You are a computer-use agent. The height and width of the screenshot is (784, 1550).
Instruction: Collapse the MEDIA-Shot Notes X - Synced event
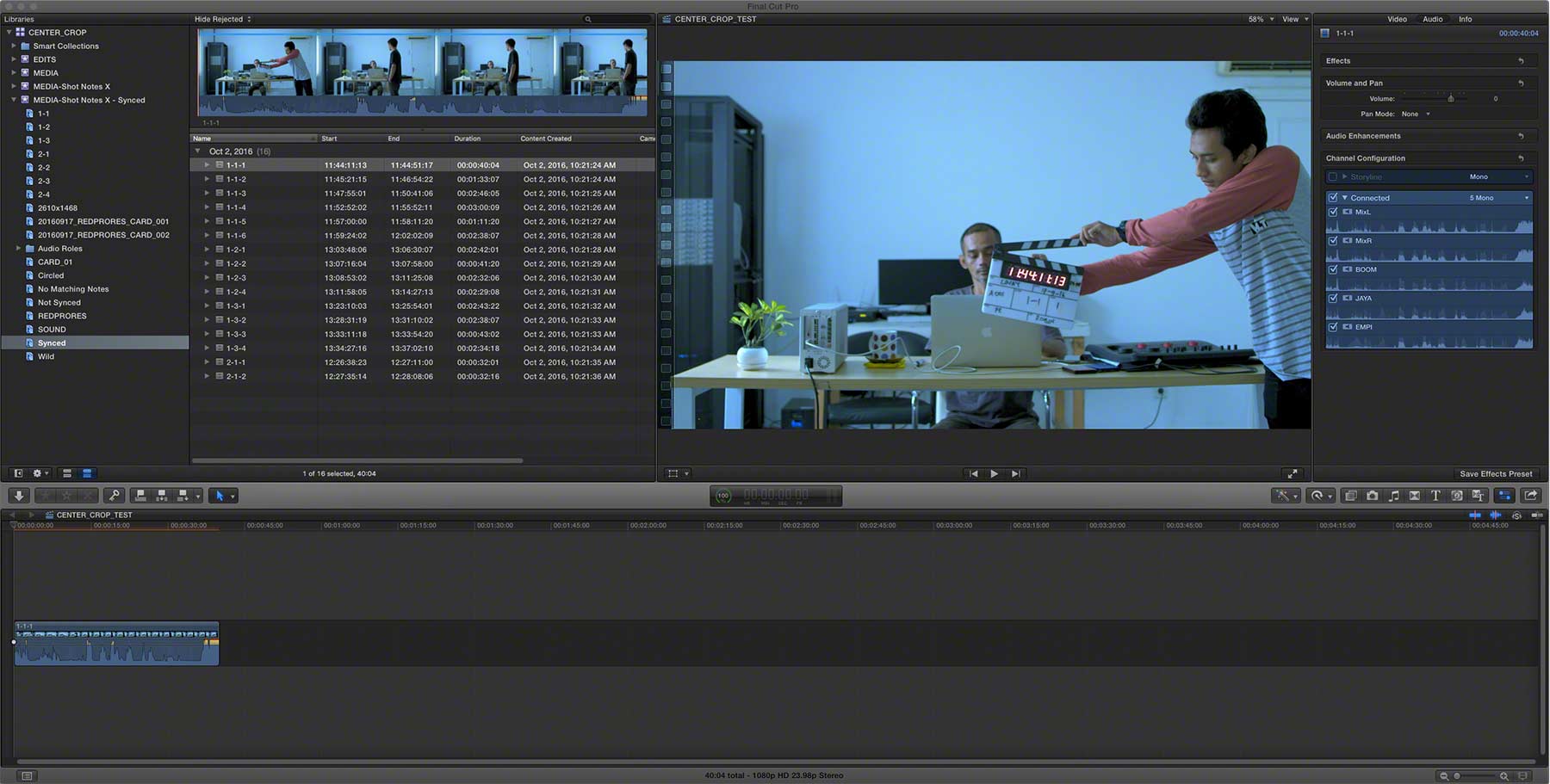(14, 100)
